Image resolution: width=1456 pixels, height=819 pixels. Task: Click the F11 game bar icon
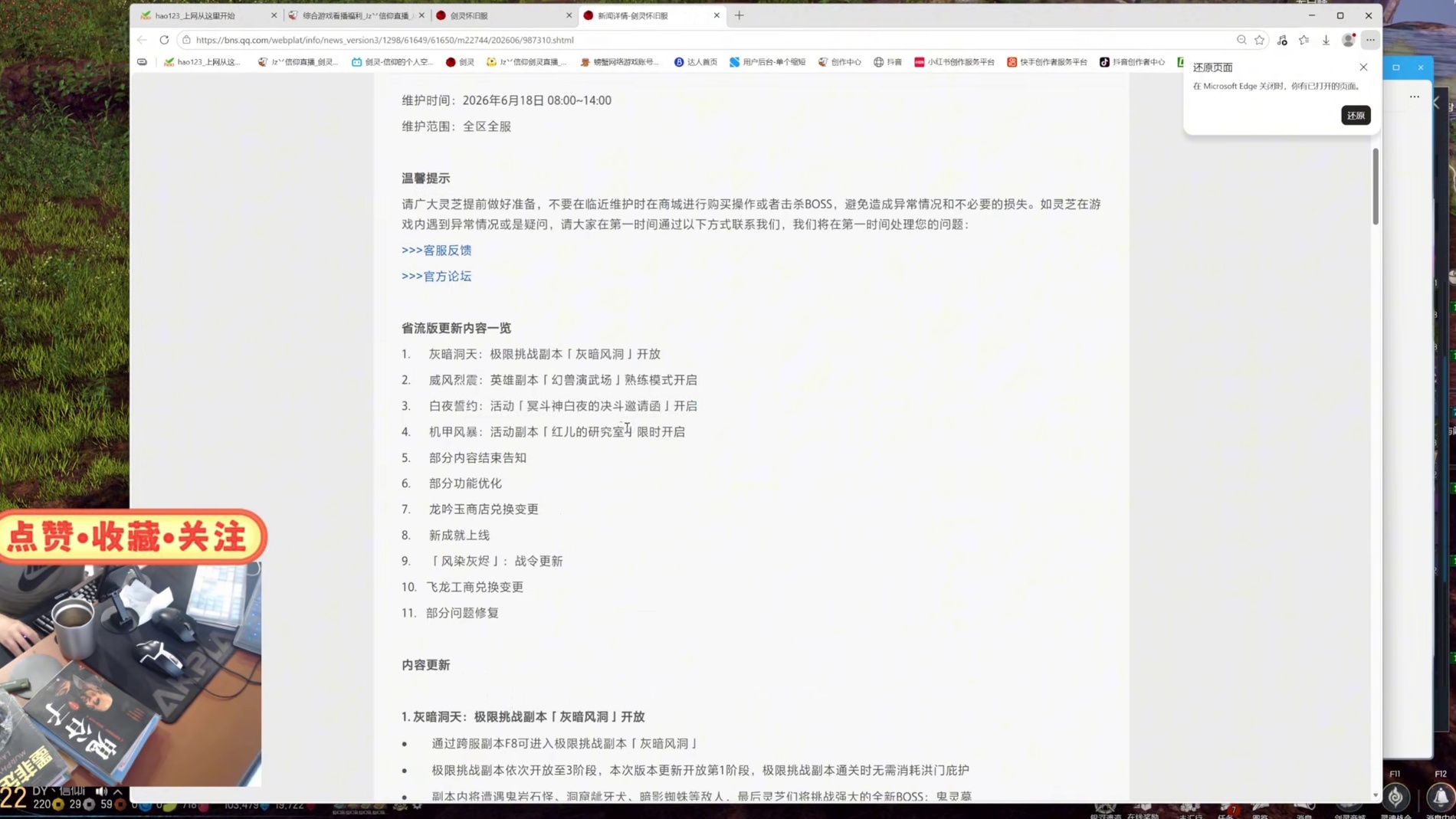(x=1395, y=798)
